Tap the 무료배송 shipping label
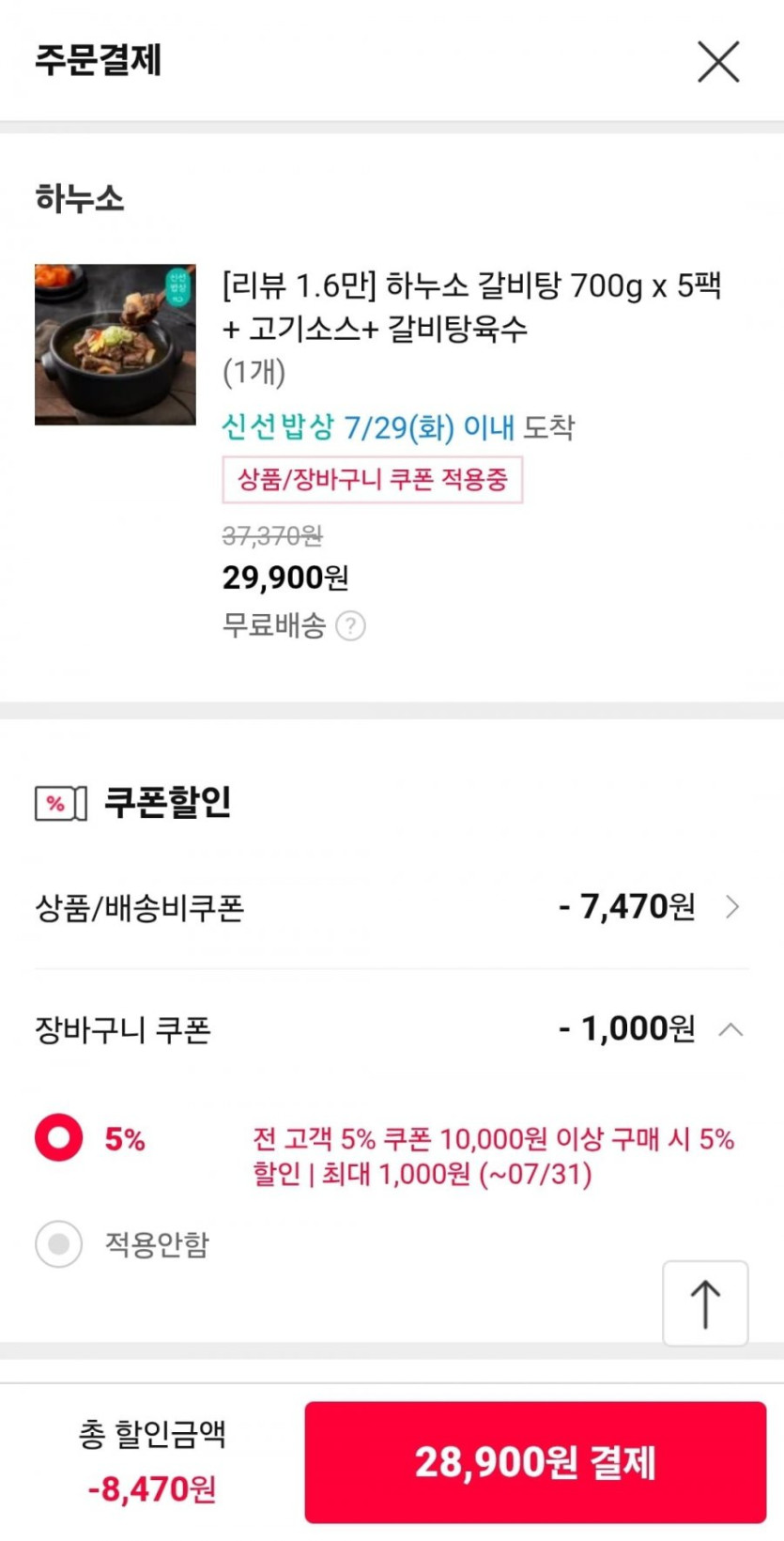The height and width of the screenshot is (1541, 784). (274, 625)
